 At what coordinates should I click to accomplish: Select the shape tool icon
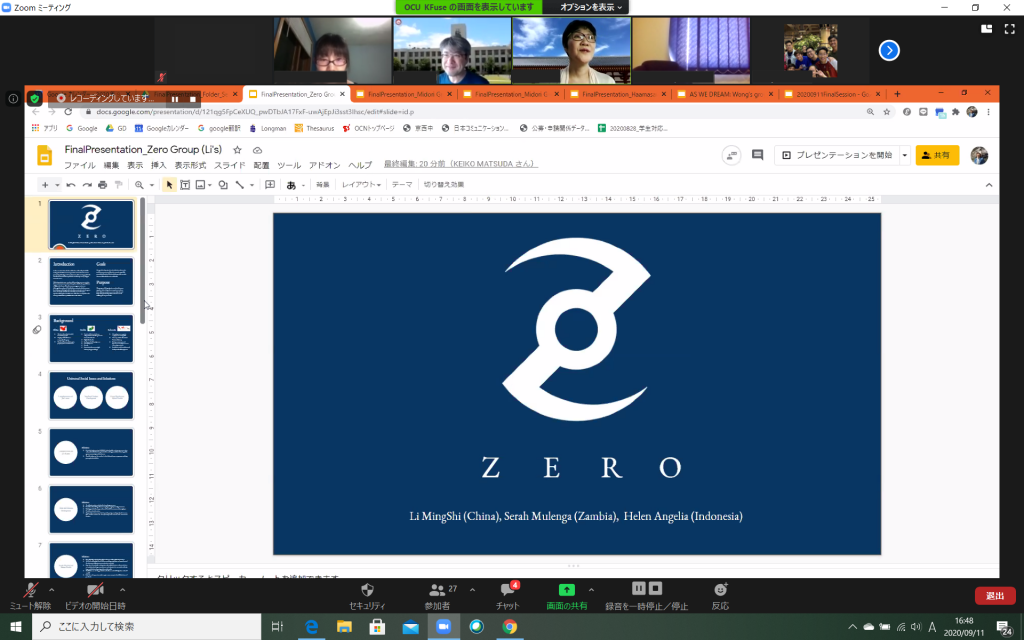click(x=222, y=185)
